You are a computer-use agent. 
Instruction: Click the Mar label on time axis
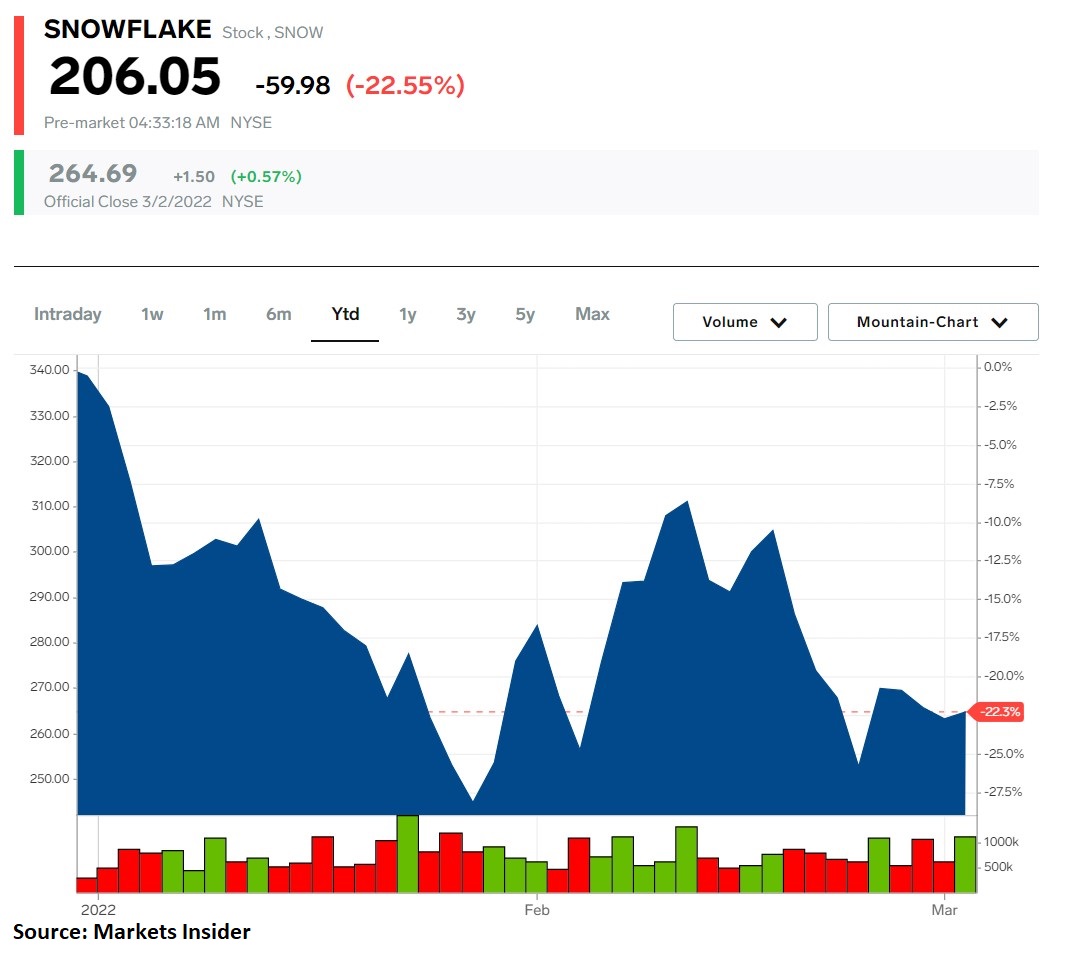(x=945, y=910)
